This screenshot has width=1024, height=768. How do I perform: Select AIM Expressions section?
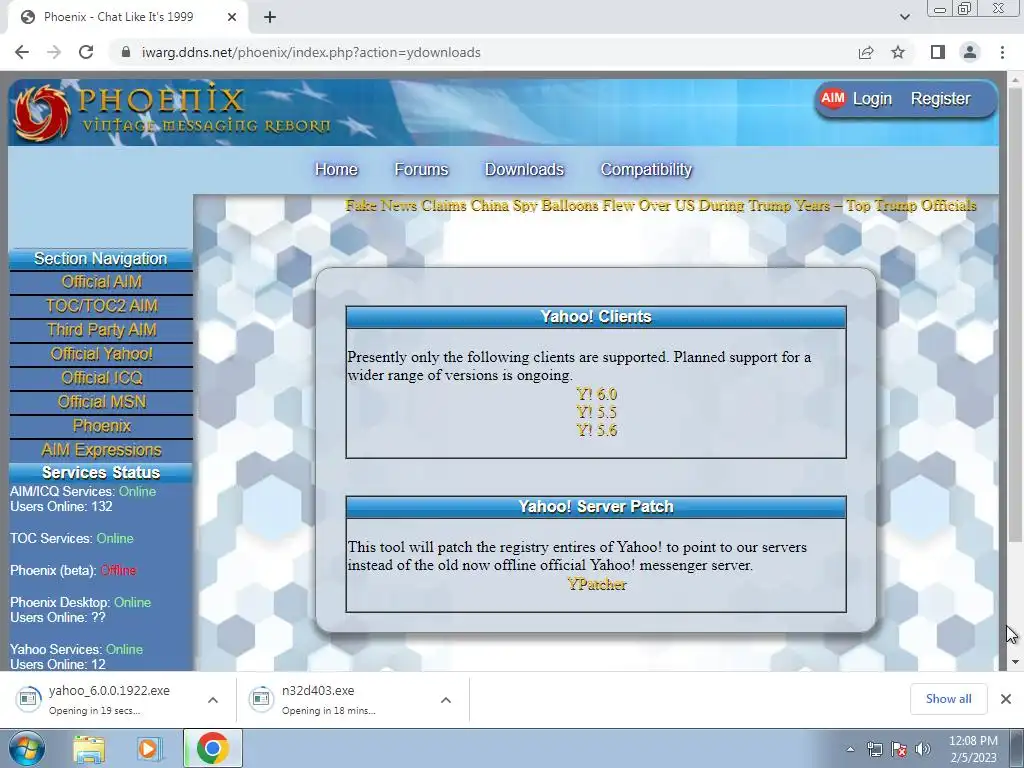pos(101,450)
